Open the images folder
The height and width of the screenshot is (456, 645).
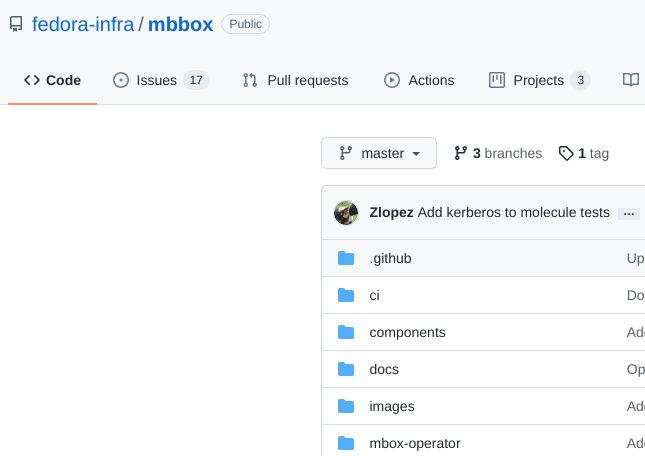[392, 406]
